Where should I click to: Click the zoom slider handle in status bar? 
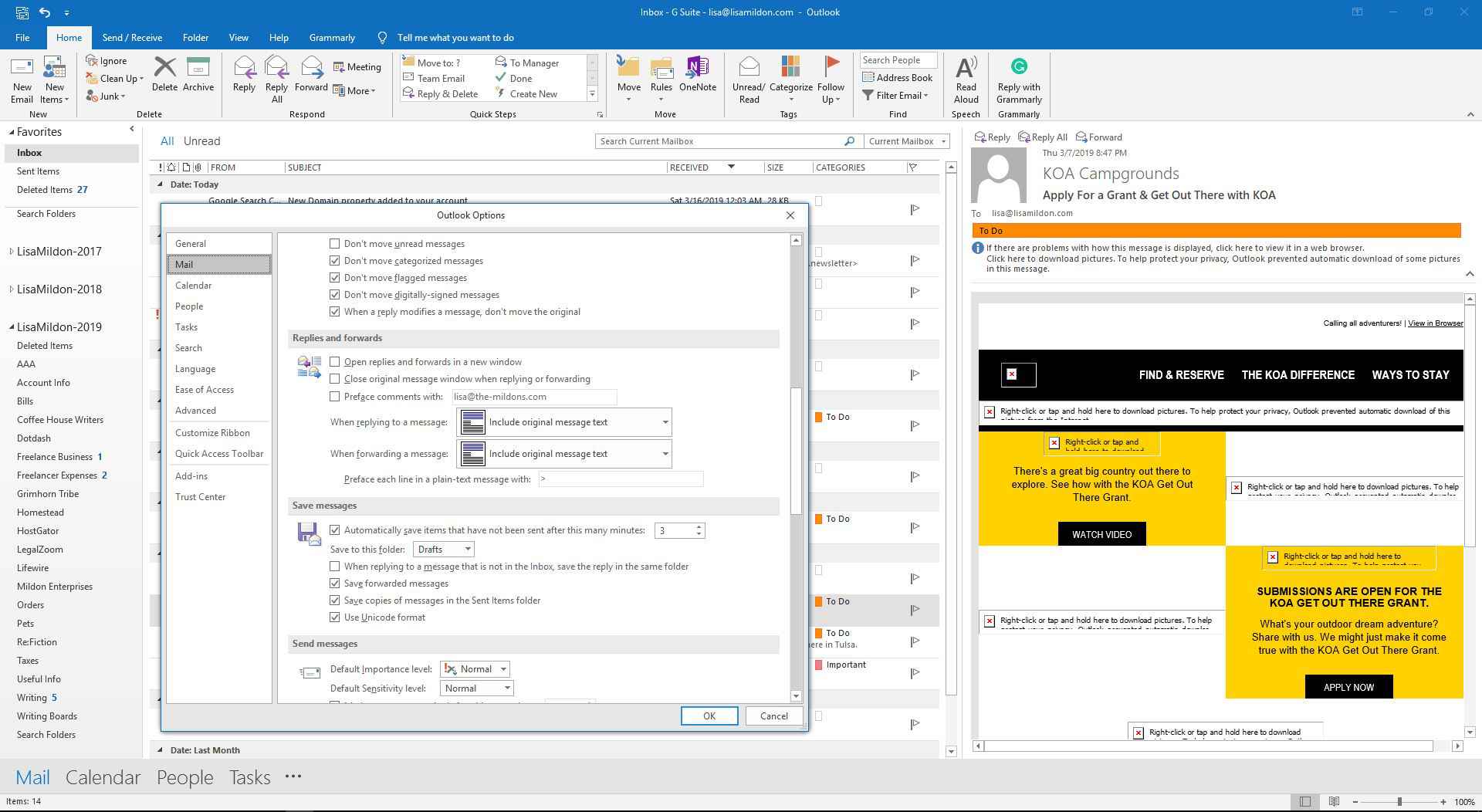coord(1399,802)
